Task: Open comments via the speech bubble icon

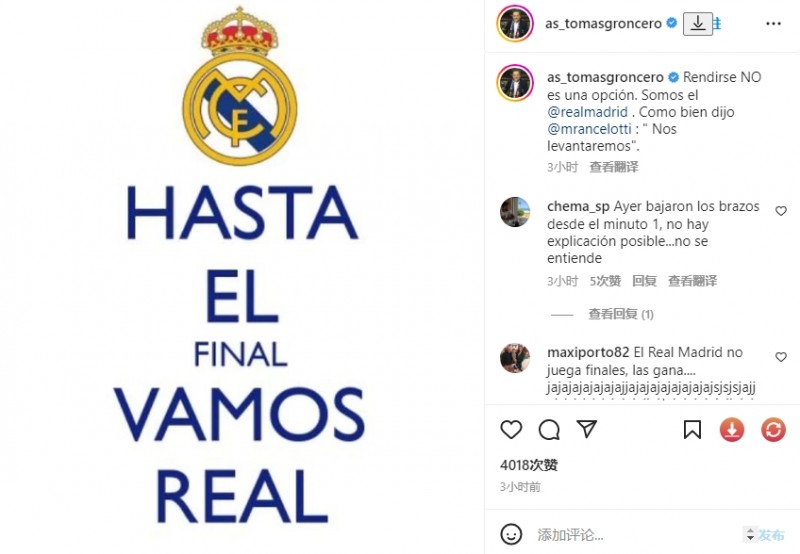Action: (x=549, y=430)
